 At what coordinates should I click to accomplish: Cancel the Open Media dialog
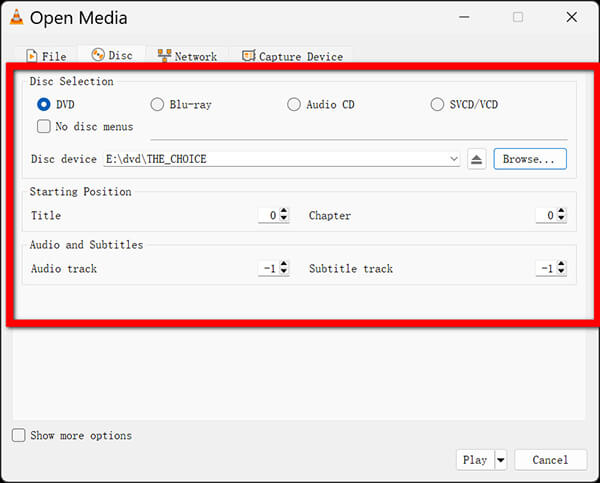[550, 460]
